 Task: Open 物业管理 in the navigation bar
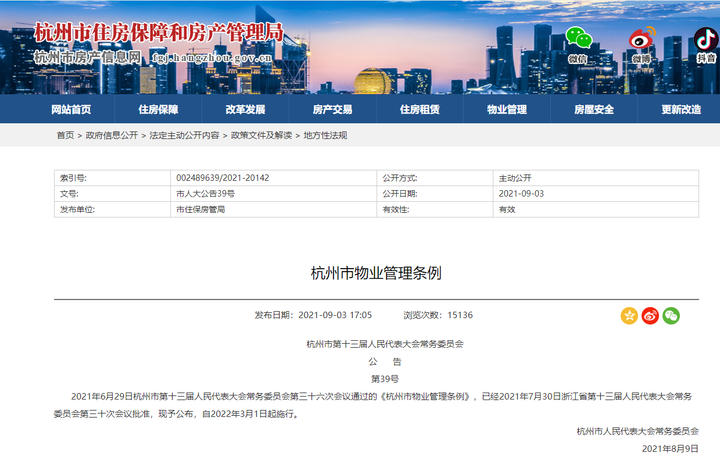click(507, 109)
